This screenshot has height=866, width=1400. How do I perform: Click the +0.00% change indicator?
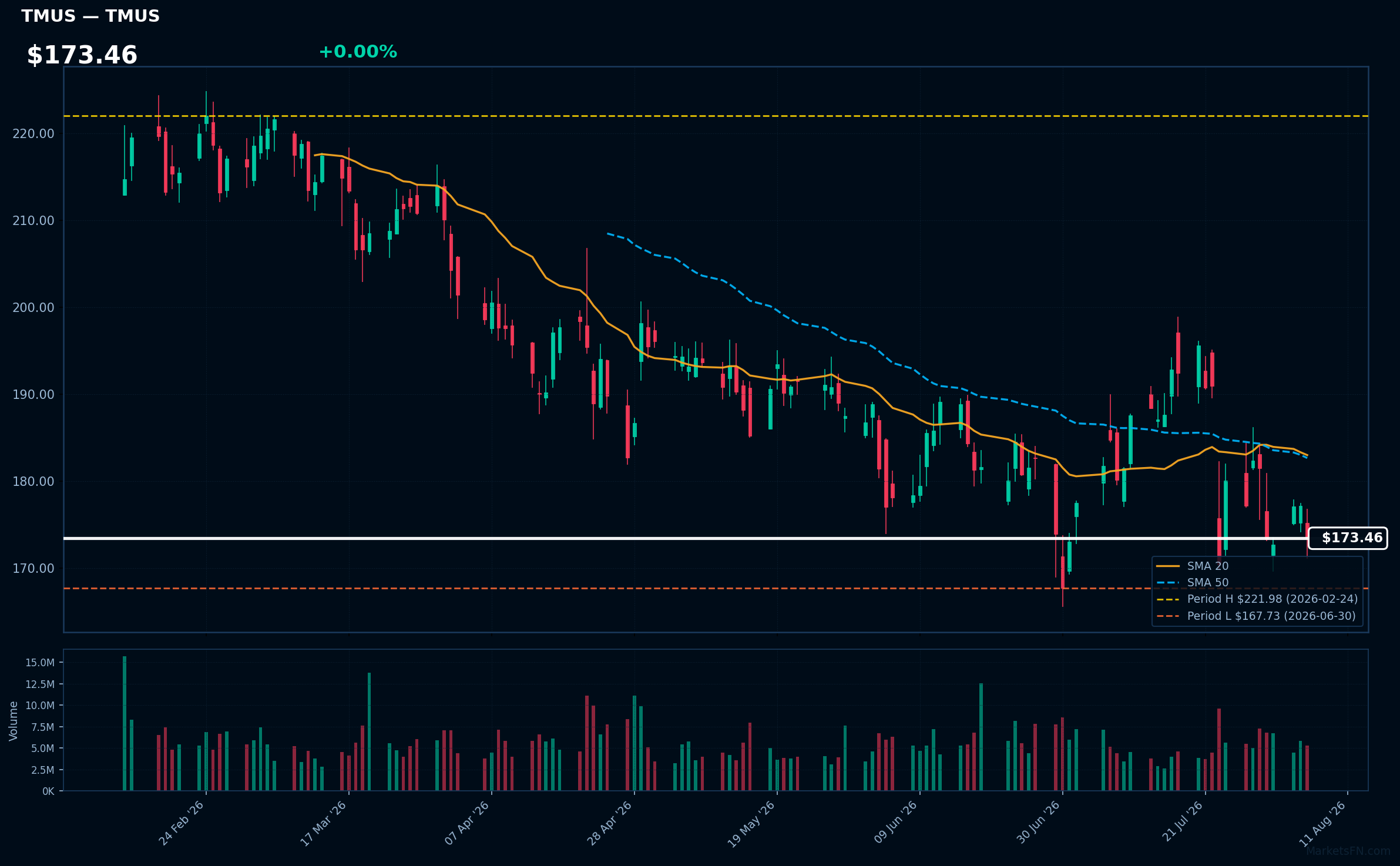pyautogui.click(x=358, y=52)
